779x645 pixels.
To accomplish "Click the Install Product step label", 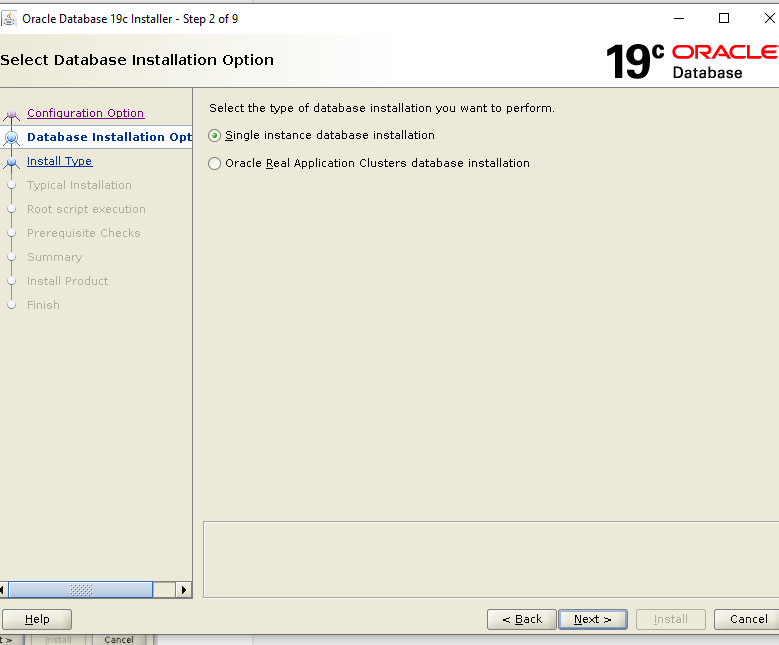I will click(68, 281).
